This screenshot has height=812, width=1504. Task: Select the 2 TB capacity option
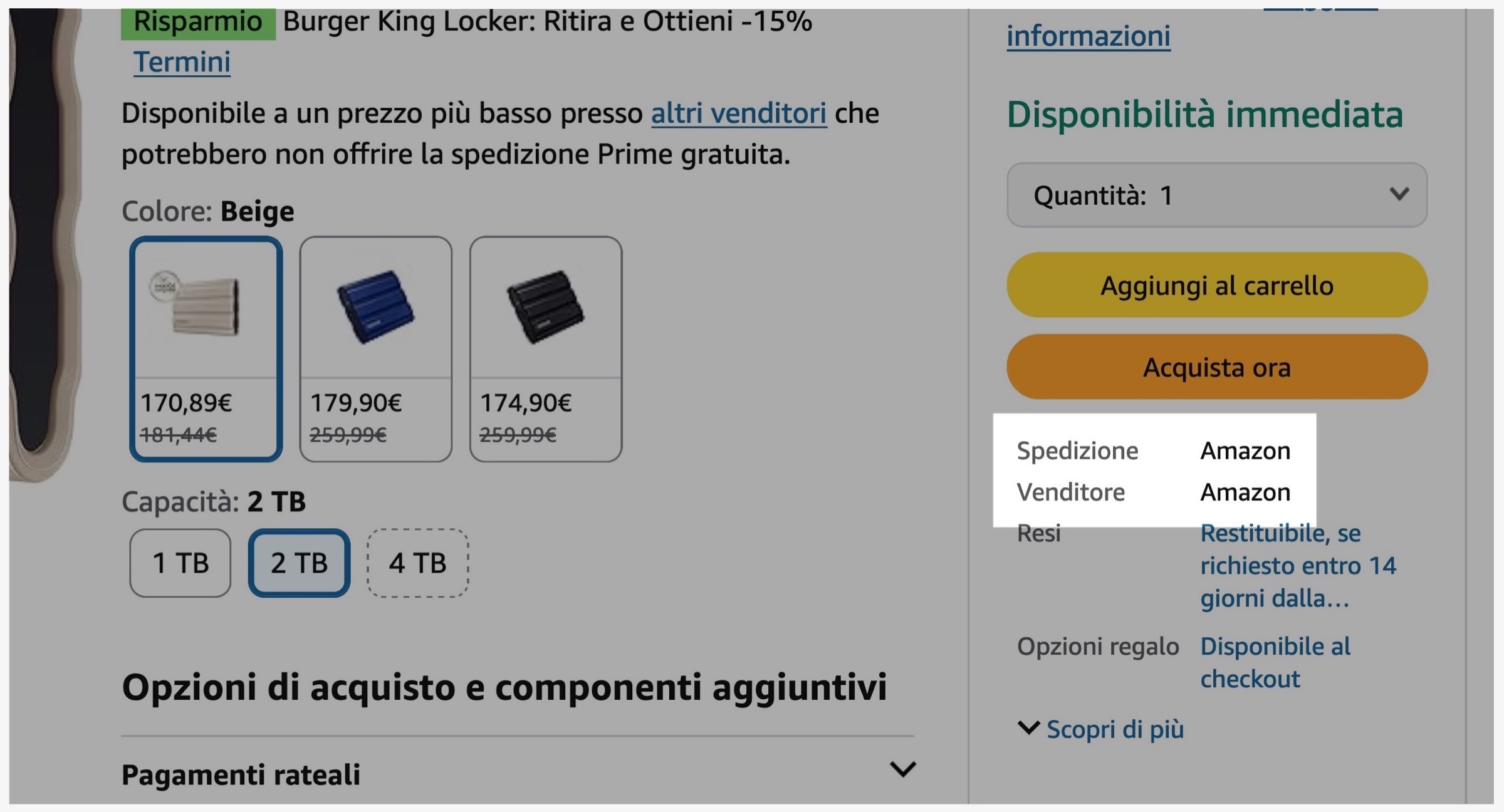pos(299,563)
